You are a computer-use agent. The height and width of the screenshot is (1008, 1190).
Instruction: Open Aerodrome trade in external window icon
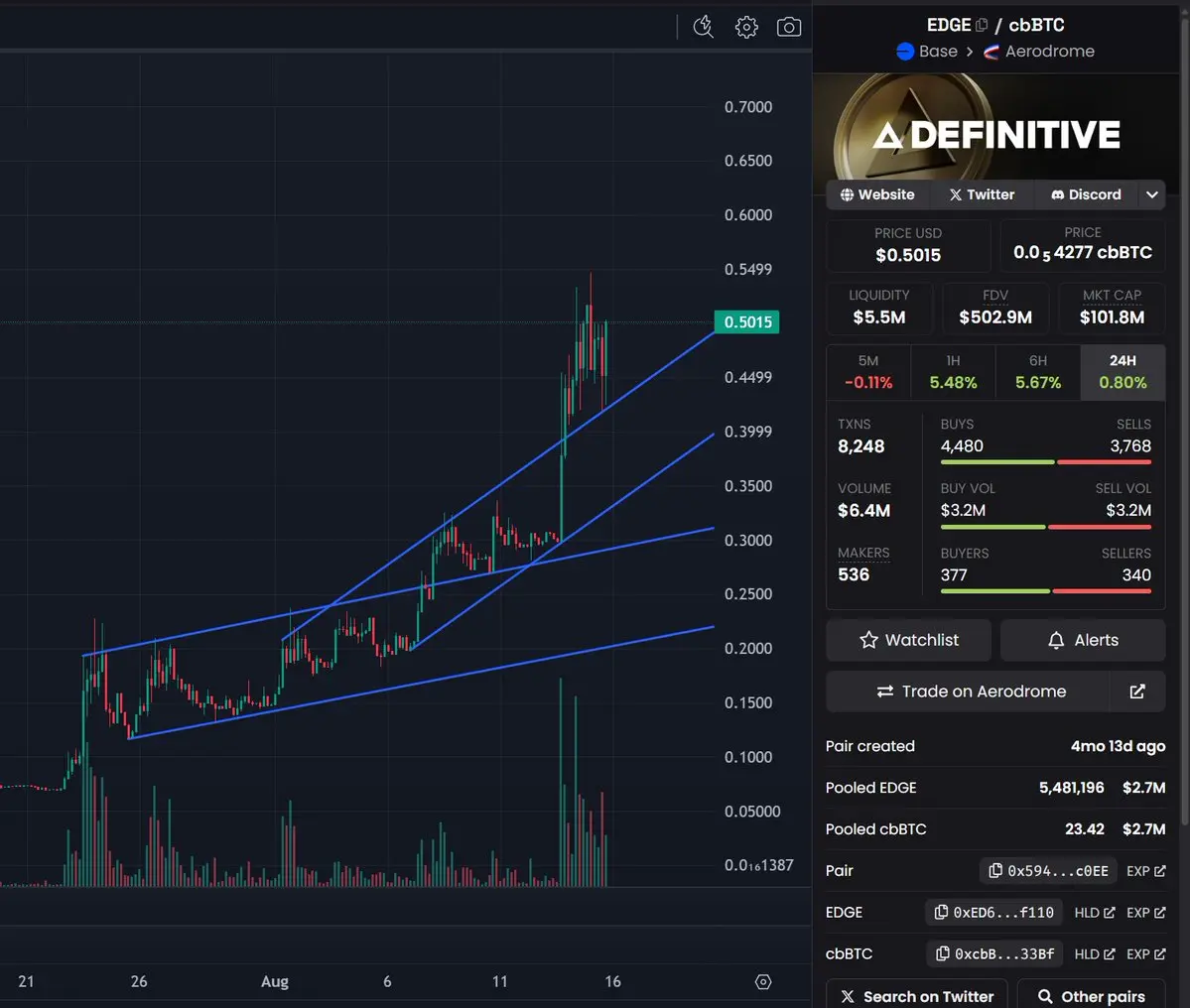coord(1136,692)
